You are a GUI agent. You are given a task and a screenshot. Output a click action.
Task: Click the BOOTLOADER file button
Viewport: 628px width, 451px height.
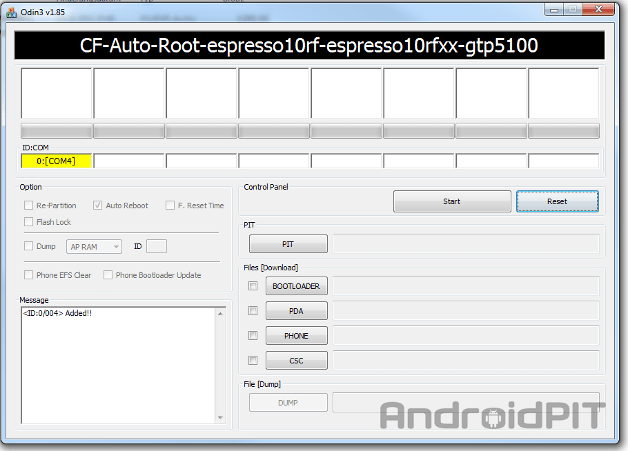click(296, 286)
